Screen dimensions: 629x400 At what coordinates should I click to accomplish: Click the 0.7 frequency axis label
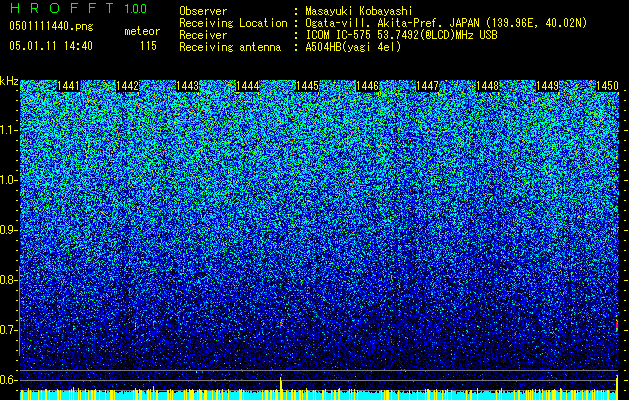click(8, 330)
